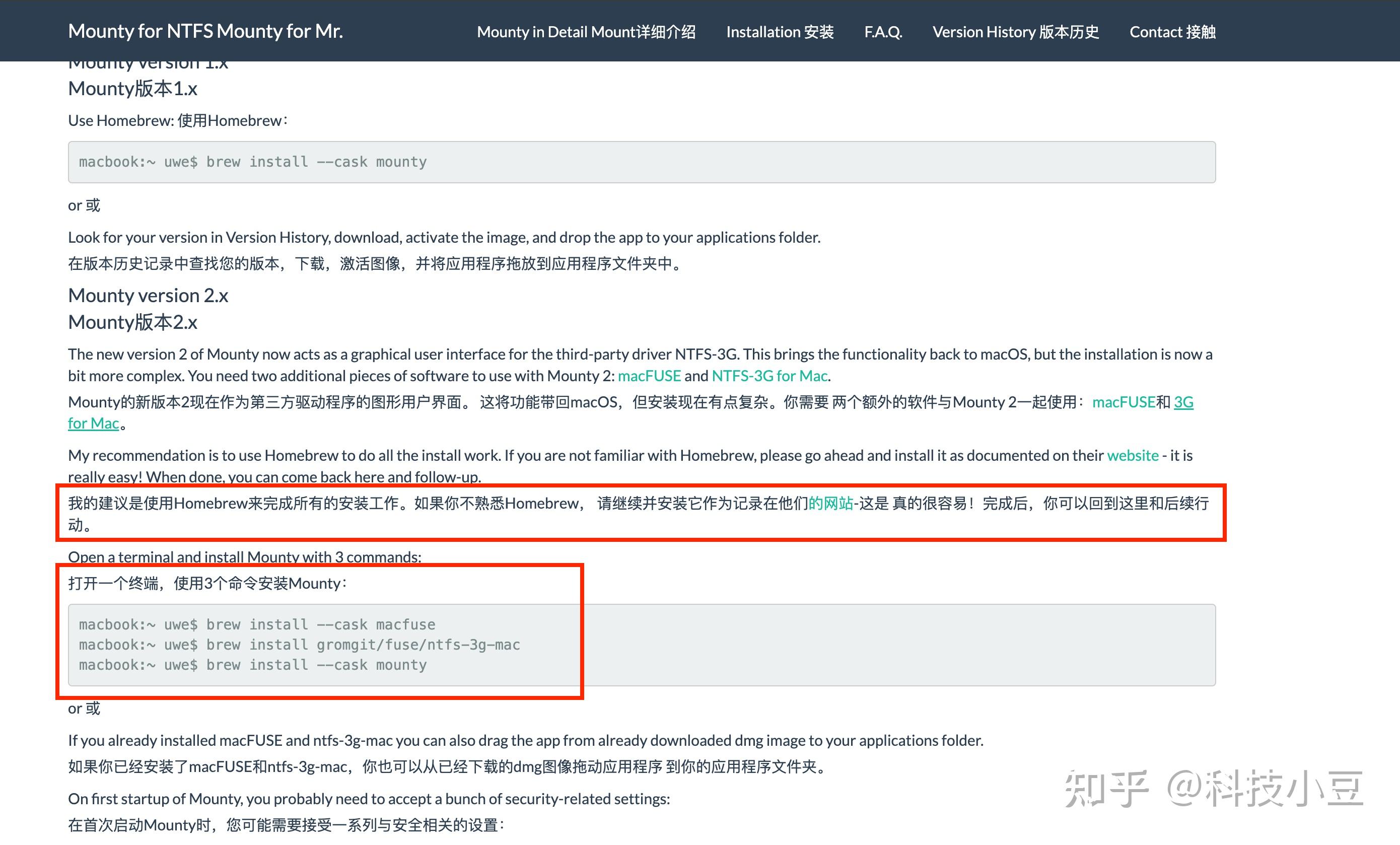Open the Homebrew website link

pos(1133,455)
